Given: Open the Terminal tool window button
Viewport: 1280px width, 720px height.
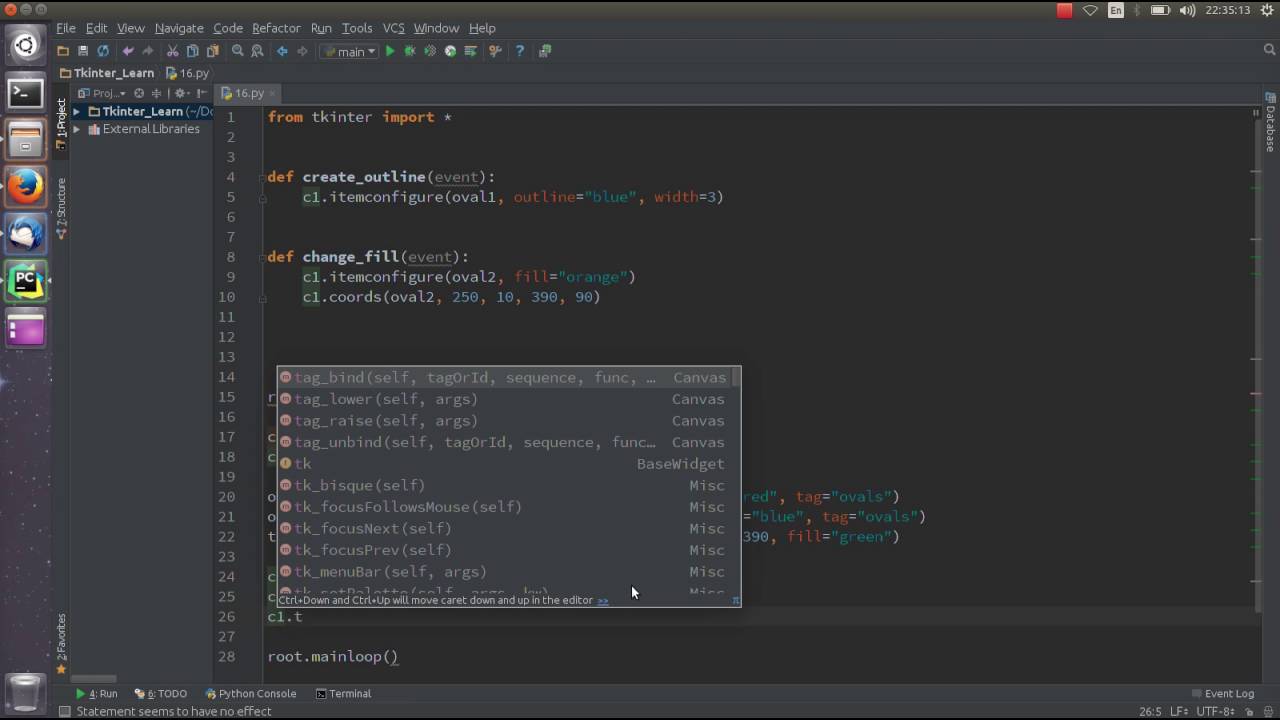Looking at the screenshot, I should (343, 693).
